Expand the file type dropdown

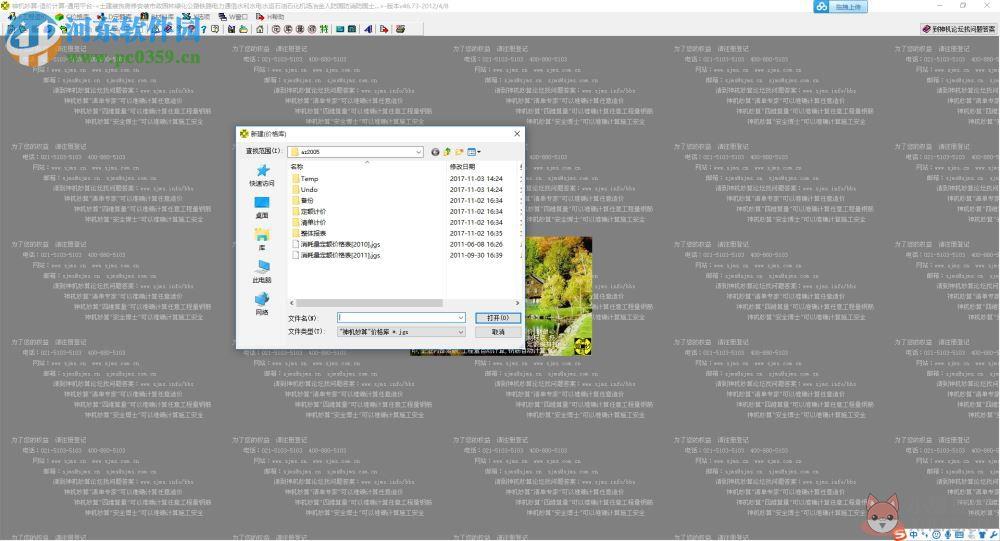pyautogui.click(x=460, y=332)
